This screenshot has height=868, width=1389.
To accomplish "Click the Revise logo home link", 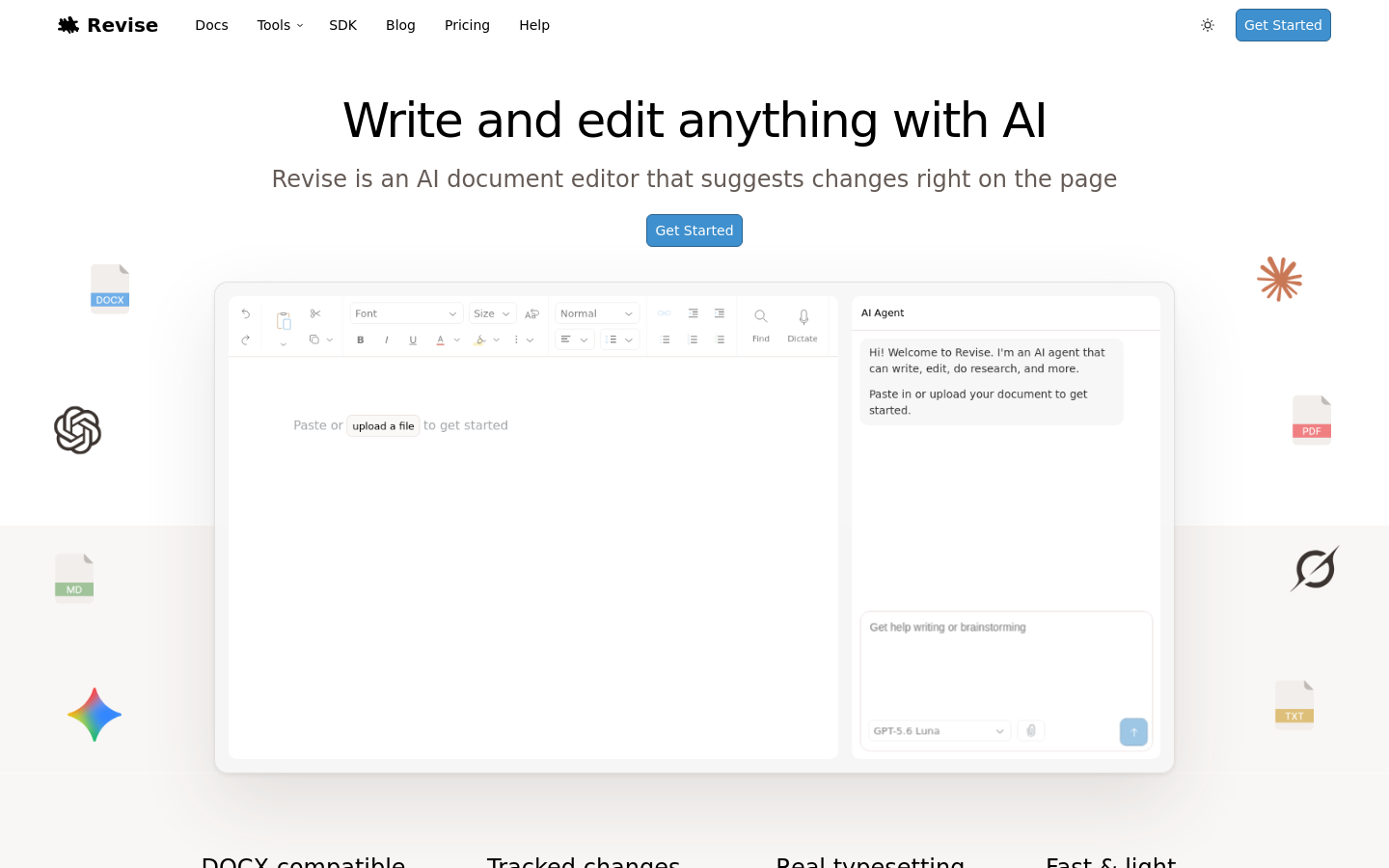I will (107, 25).
